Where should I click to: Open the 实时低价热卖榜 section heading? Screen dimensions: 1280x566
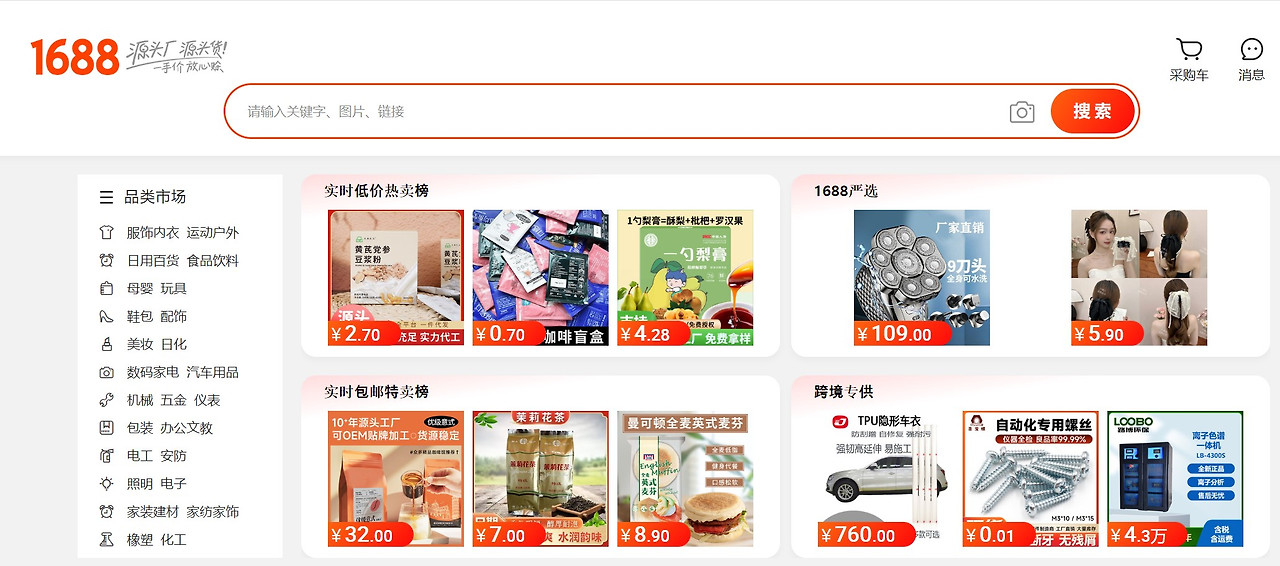[x=376, y=190]
